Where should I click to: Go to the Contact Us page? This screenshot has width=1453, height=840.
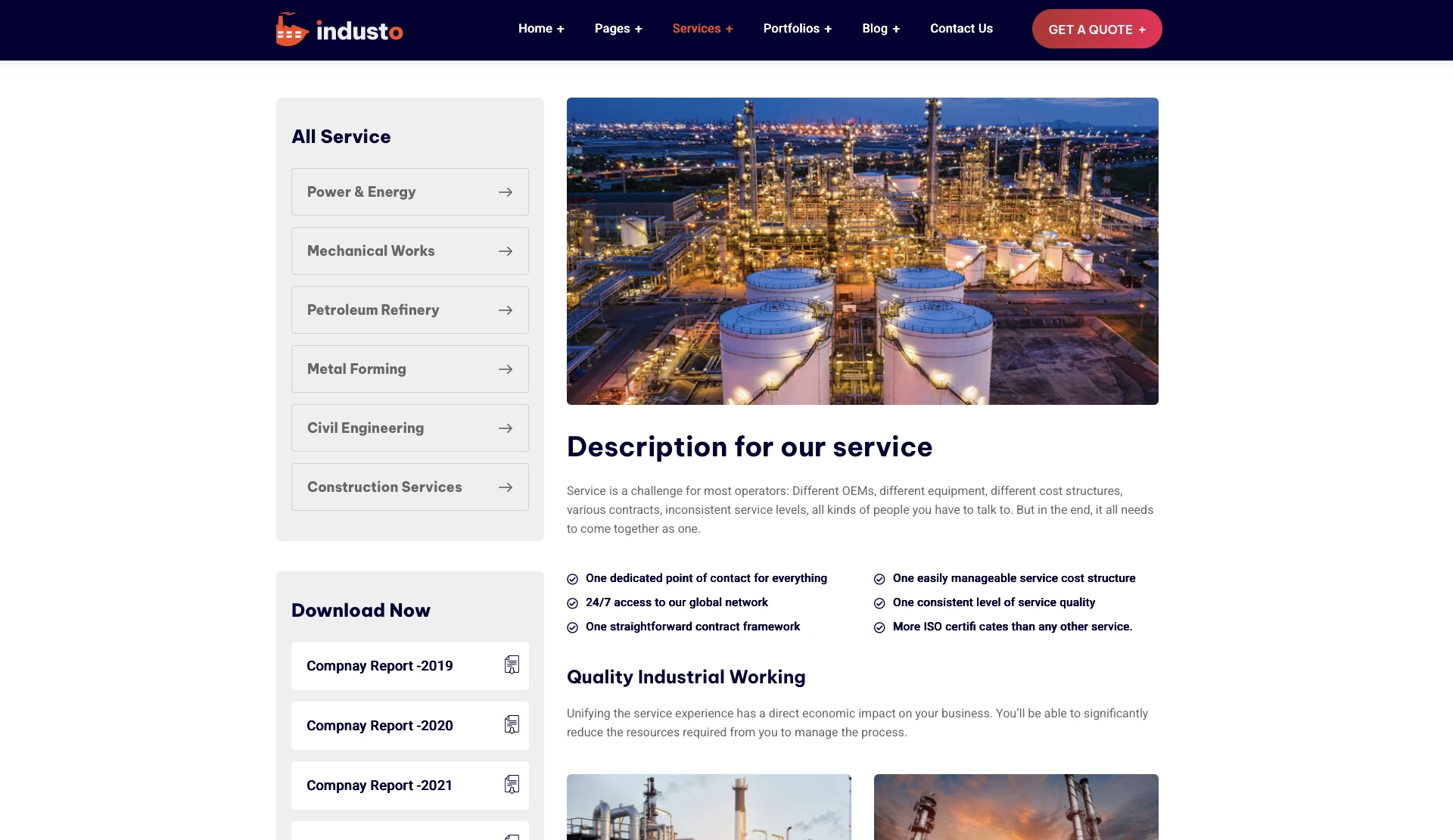(x=961, y=29)
